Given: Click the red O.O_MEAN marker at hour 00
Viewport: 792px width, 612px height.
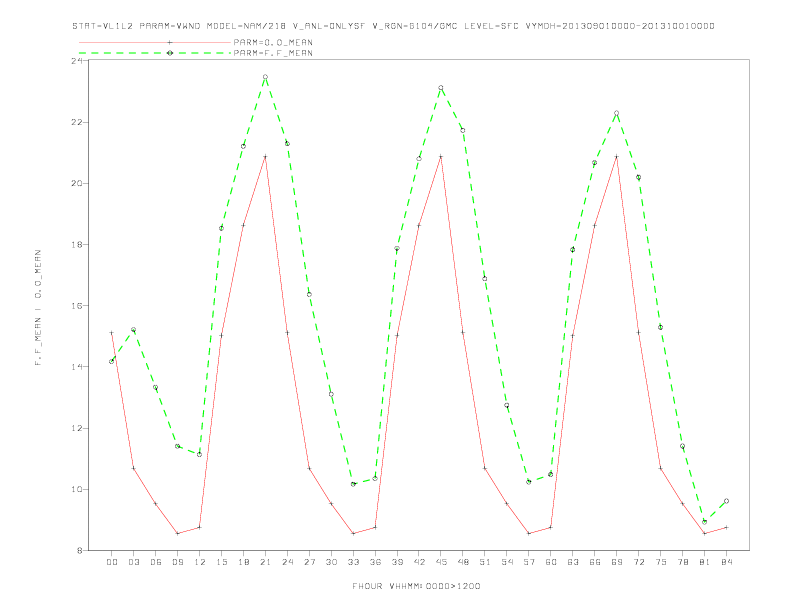Looking at the screenshot, I should coord(112,333).
